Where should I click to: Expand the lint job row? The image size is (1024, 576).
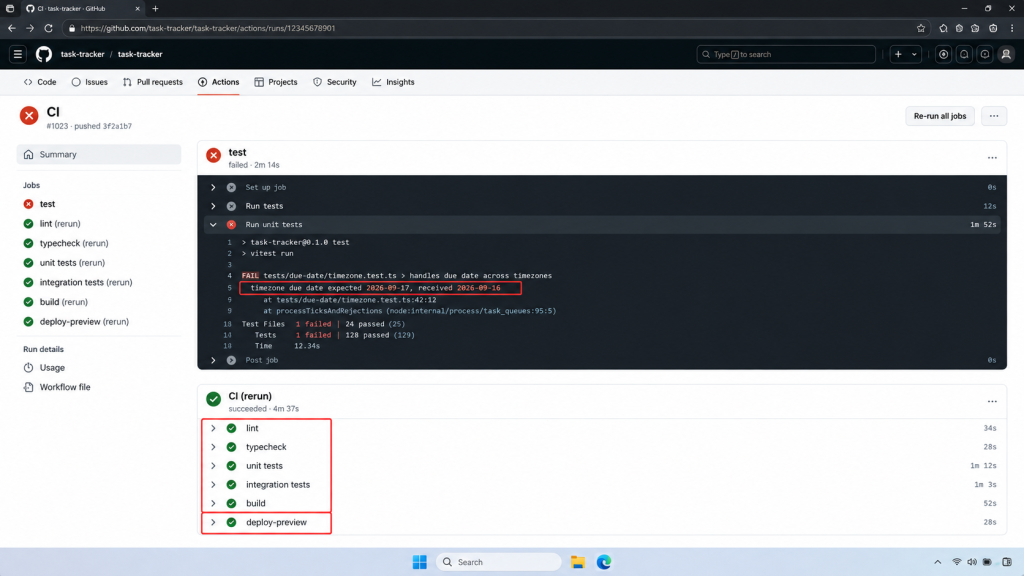(x=213, y=428)
